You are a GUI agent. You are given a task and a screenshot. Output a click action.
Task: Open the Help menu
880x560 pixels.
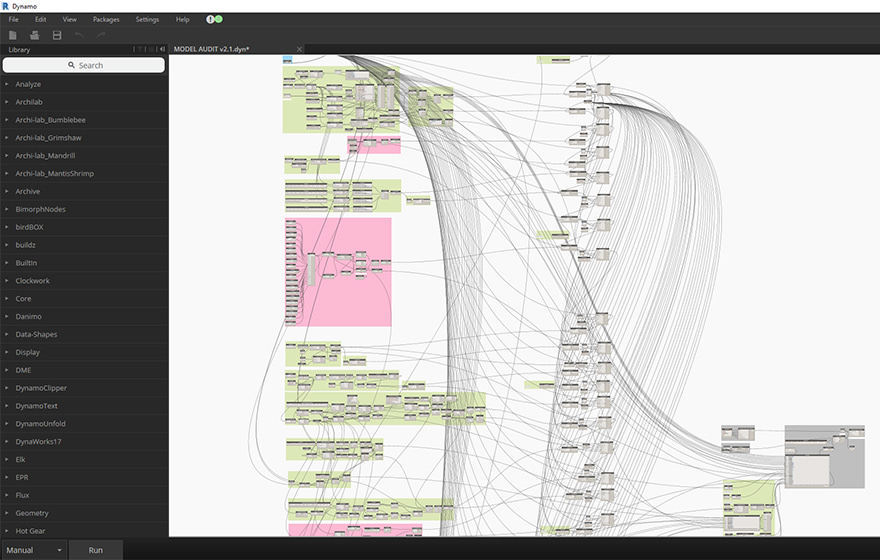point(182,19)
